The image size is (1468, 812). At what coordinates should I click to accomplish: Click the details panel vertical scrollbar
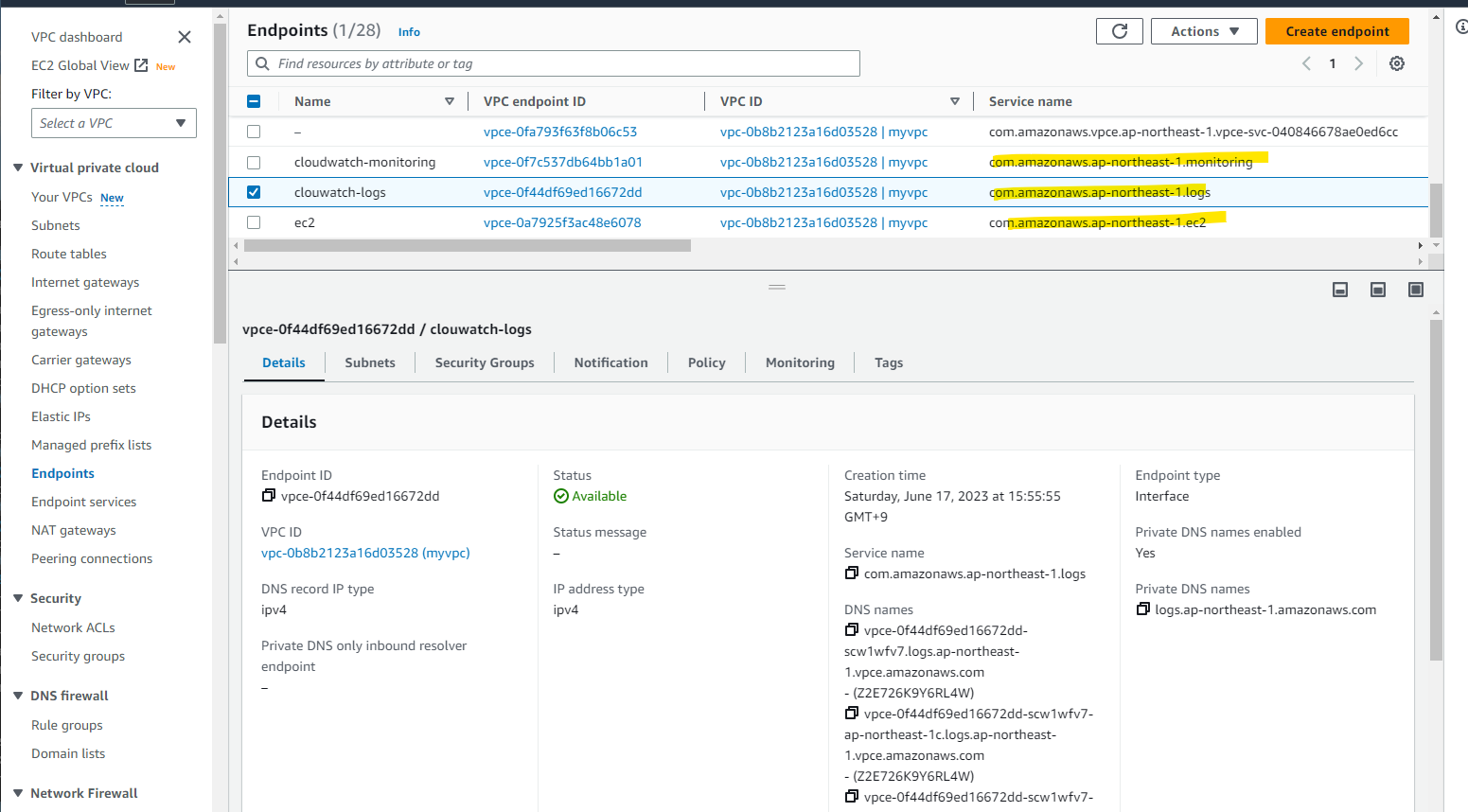point(1436,489)
